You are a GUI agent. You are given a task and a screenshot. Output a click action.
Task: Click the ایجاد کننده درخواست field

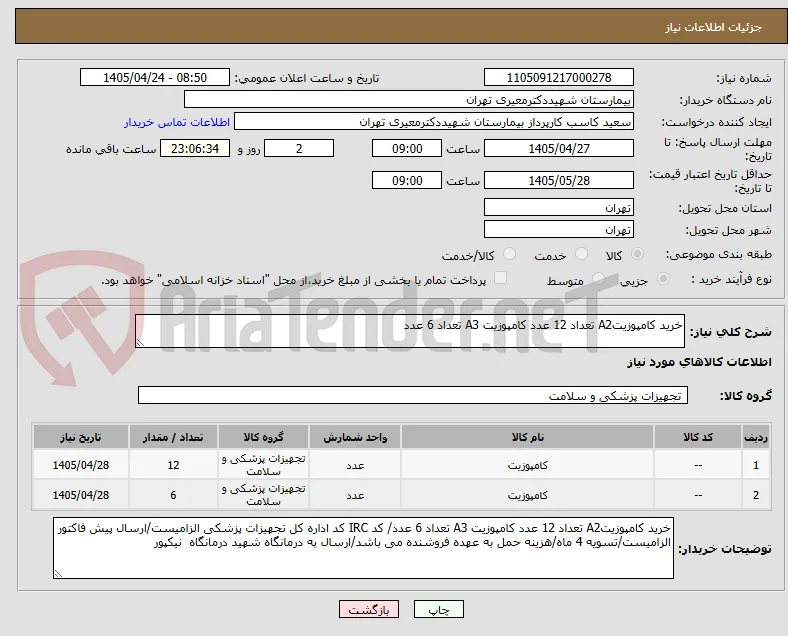point(434,122)
